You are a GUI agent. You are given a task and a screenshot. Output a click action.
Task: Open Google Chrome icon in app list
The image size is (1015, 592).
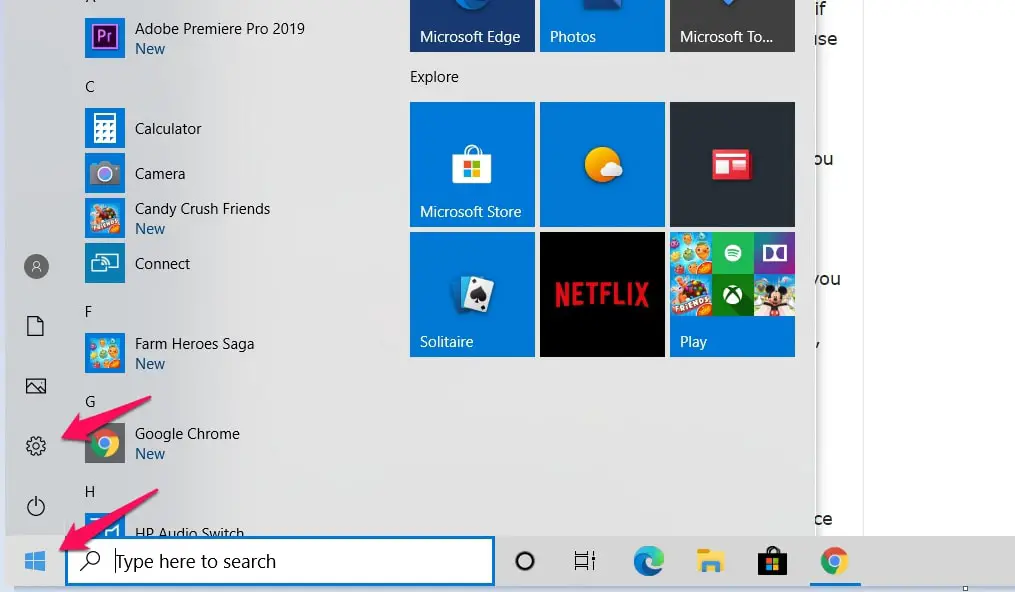coord(105,443)
